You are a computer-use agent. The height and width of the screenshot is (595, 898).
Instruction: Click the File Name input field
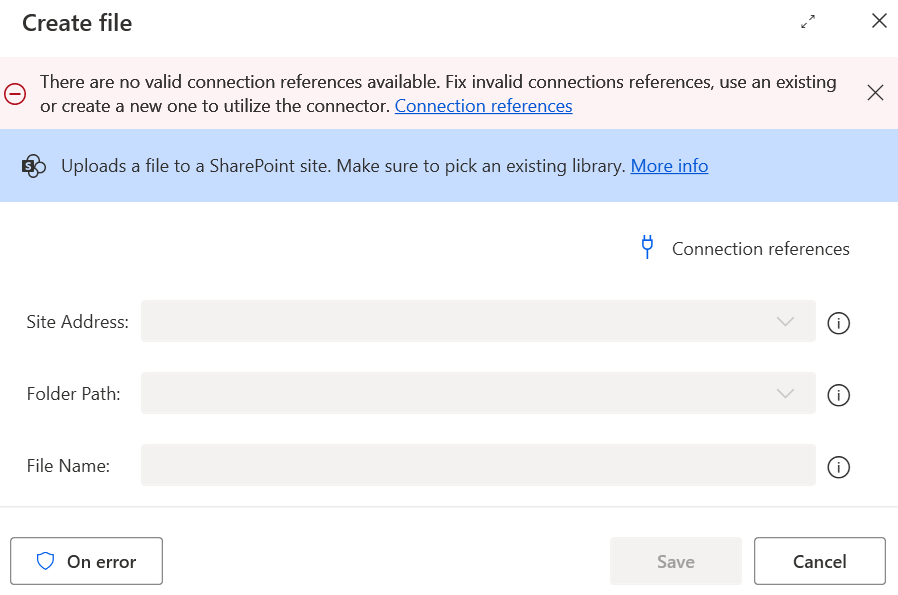pos(478,465)
